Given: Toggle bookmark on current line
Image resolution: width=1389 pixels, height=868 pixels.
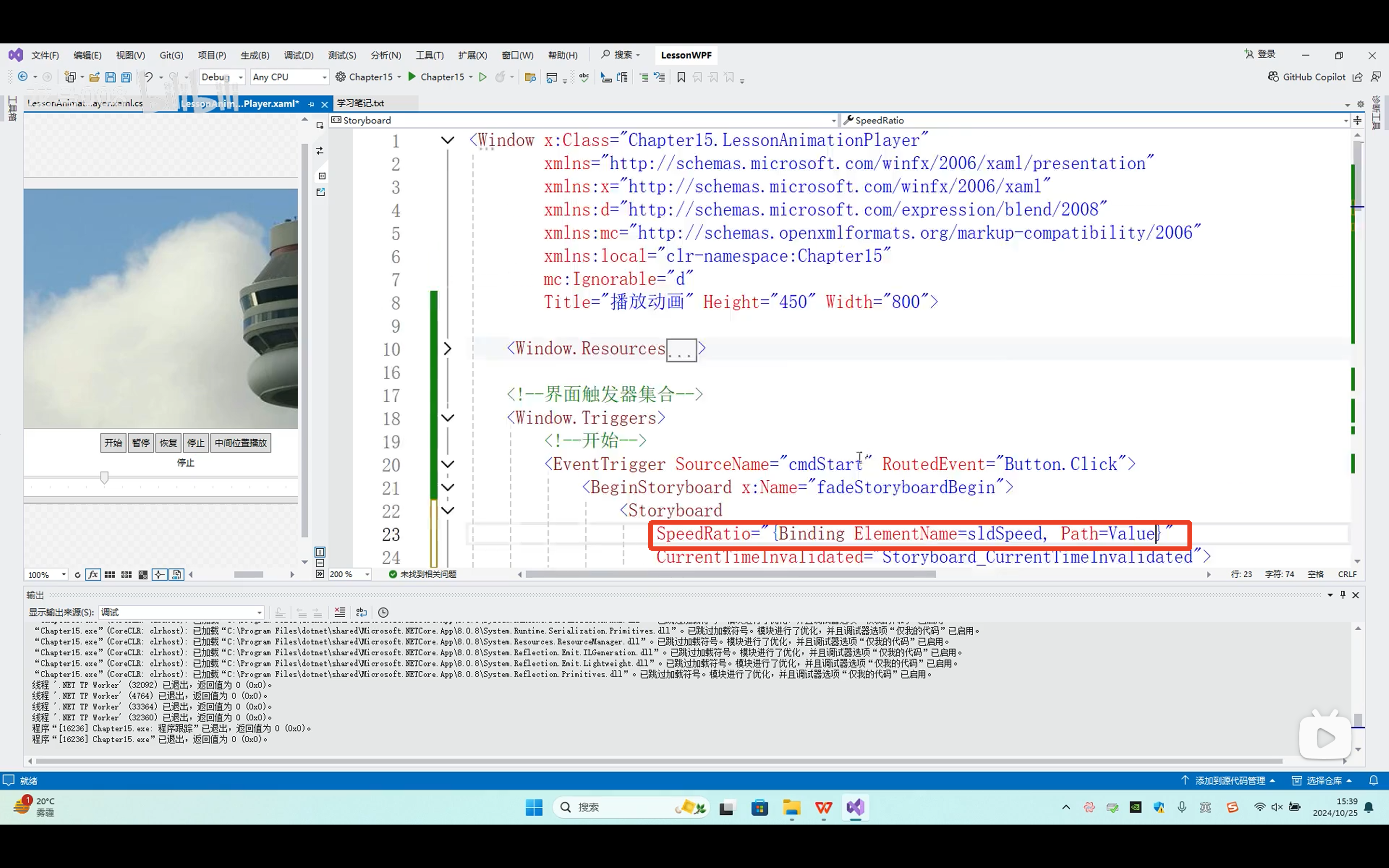Looking at the screenshot, I should tap(681, 77).
